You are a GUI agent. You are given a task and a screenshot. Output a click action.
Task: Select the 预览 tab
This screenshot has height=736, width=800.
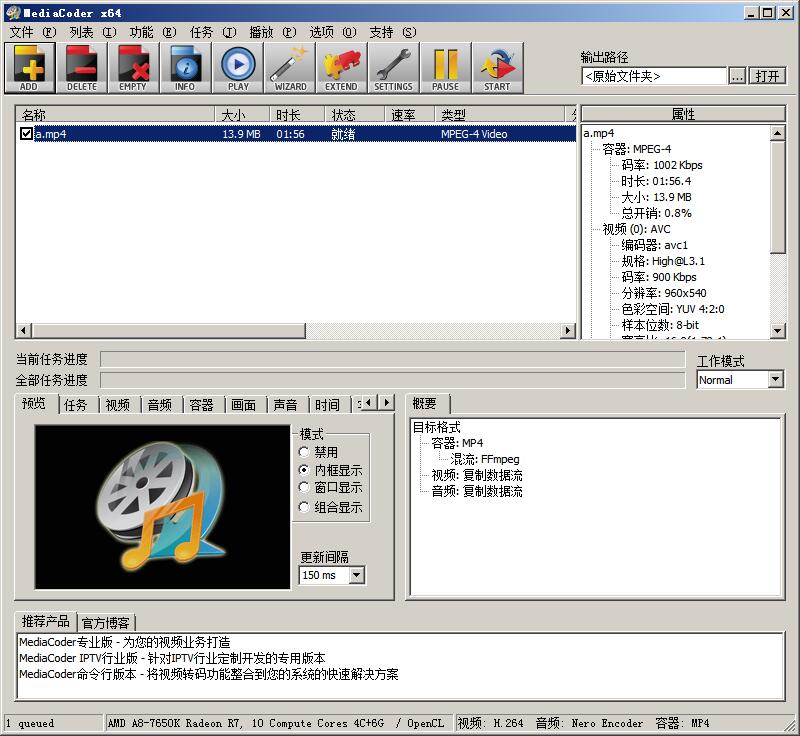pyautogui.click(x=34, y=403)
